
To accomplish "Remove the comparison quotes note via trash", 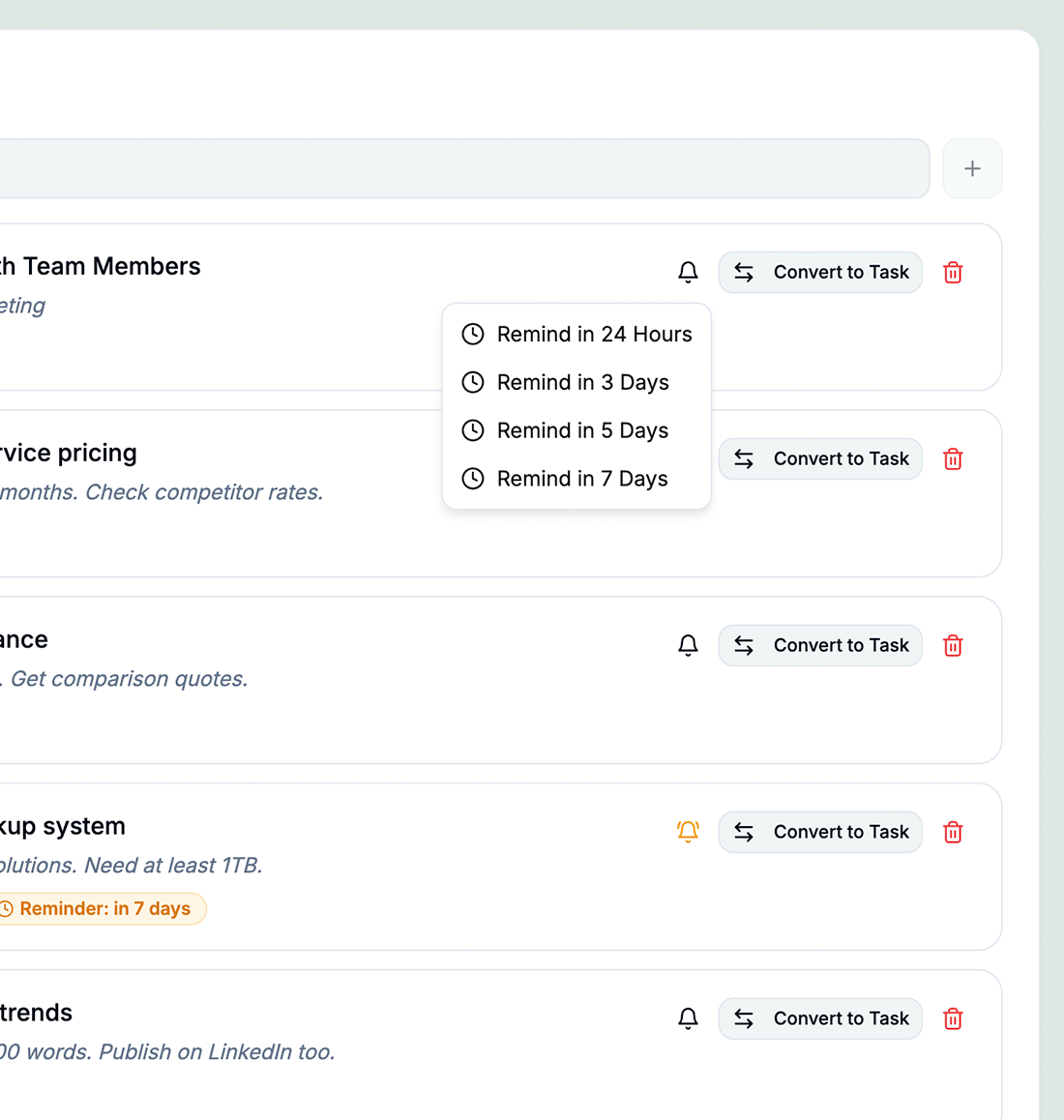I will 953,645.
